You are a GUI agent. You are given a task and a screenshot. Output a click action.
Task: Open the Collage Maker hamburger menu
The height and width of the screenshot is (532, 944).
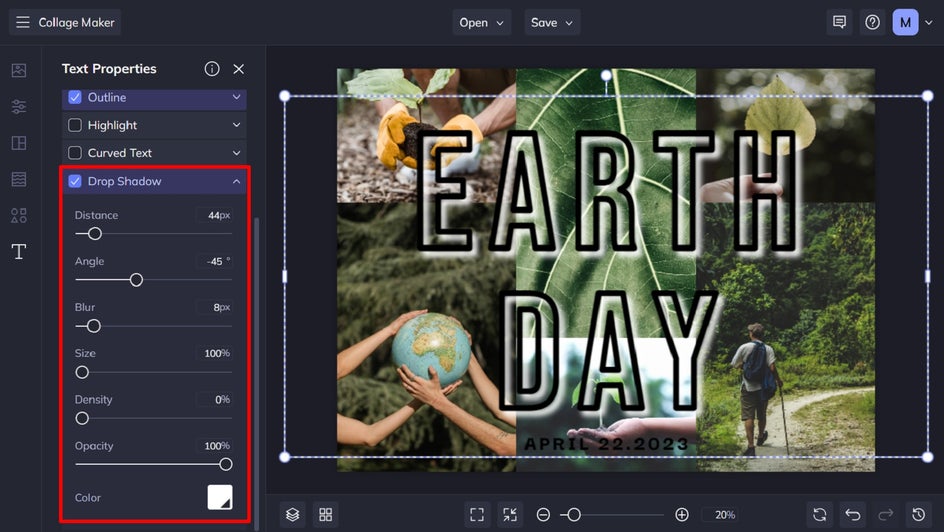23,22
